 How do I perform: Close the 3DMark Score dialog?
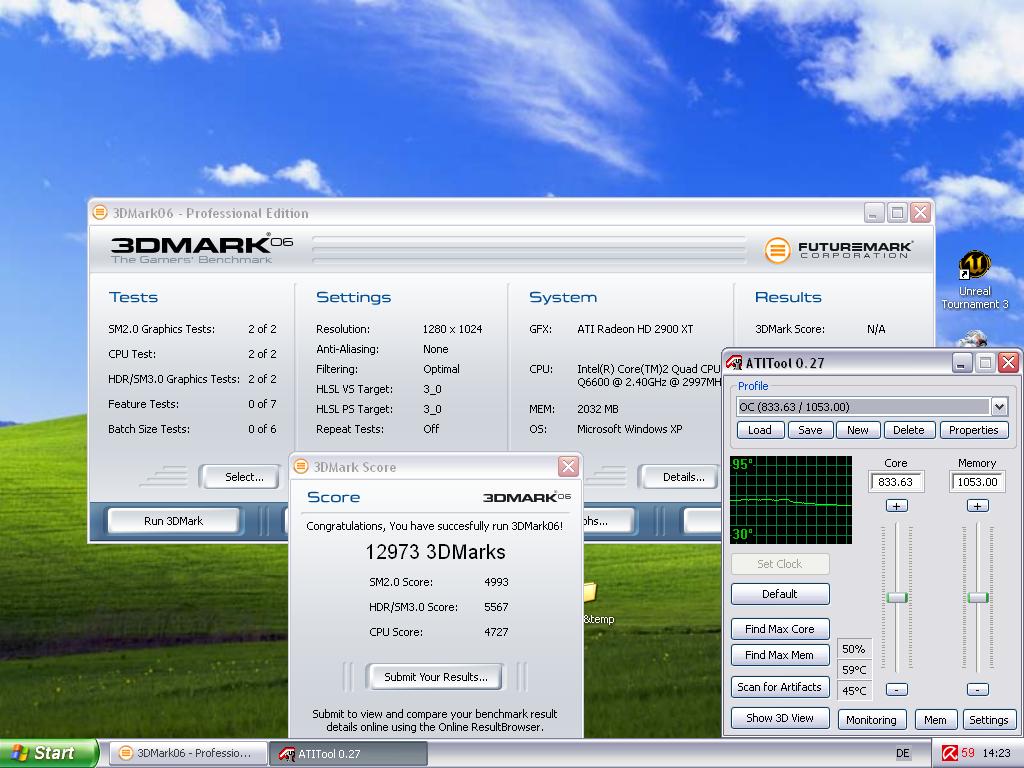pyautogui.click(x=568, y=466)
